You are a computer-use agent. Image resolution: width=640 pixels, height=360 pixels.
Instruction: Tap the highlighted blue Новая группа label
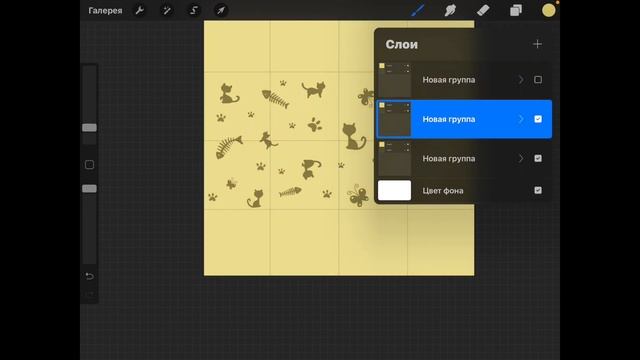point(449,119)
